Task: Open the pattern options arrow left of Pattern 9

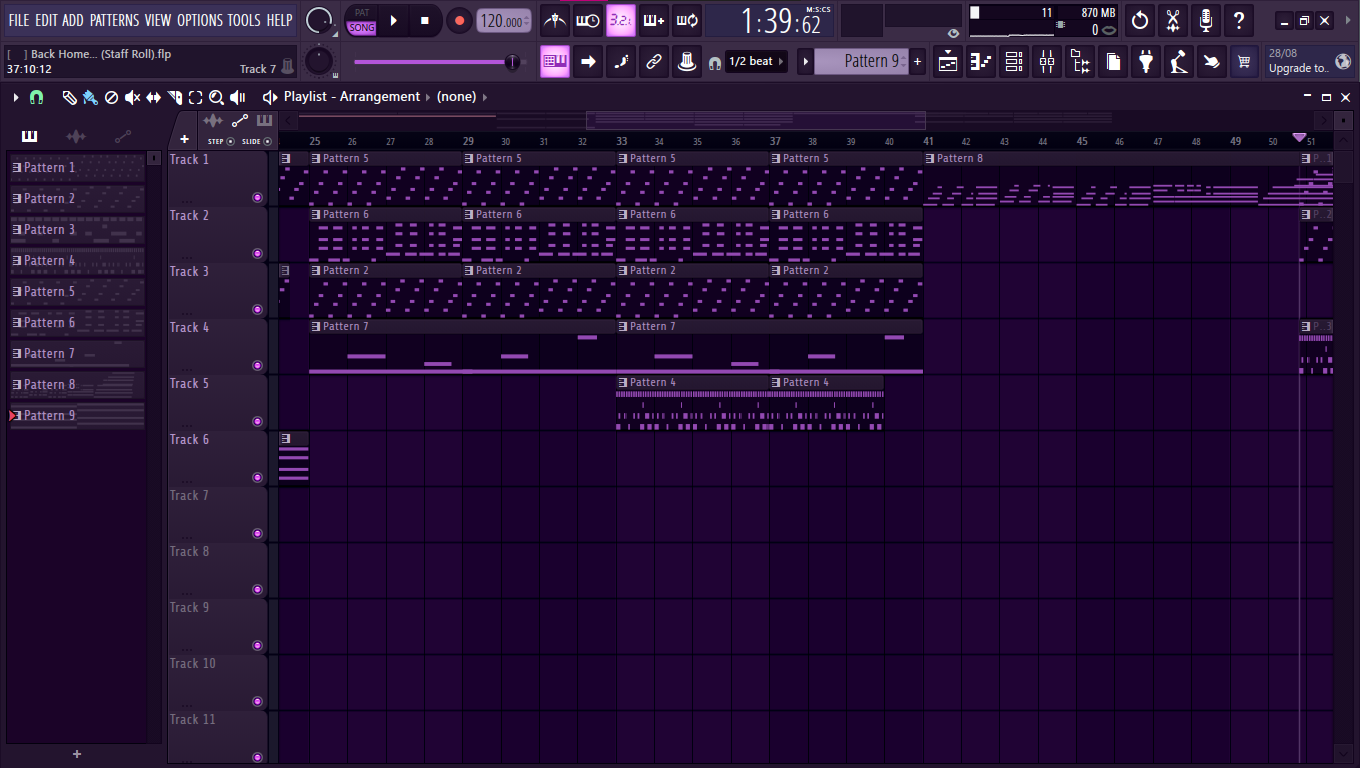Action: pos(805,62)
